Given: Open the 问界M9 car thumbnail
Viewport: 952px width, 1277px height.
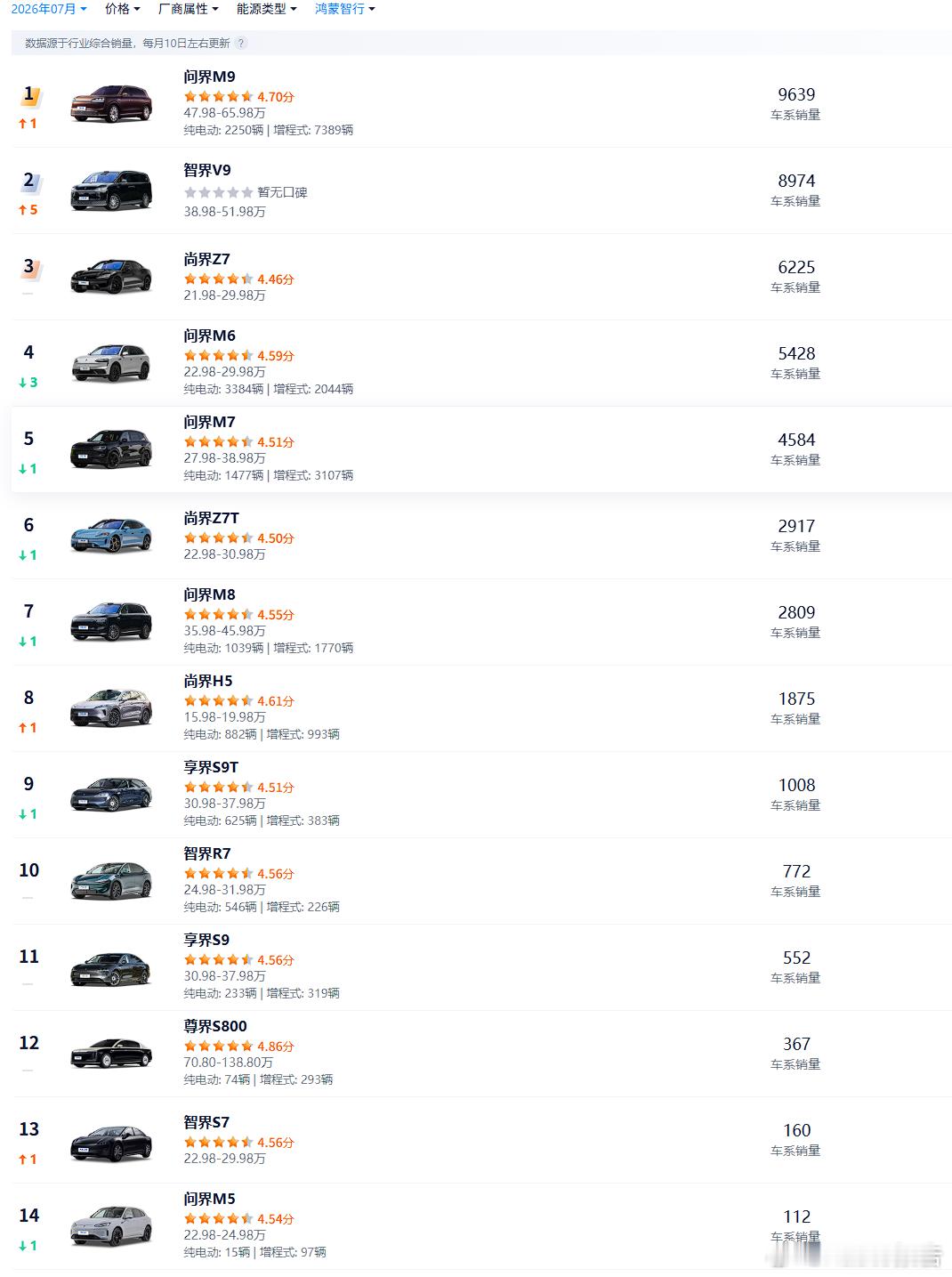Looking at the screenshot, I should click(x=111, y=104).
